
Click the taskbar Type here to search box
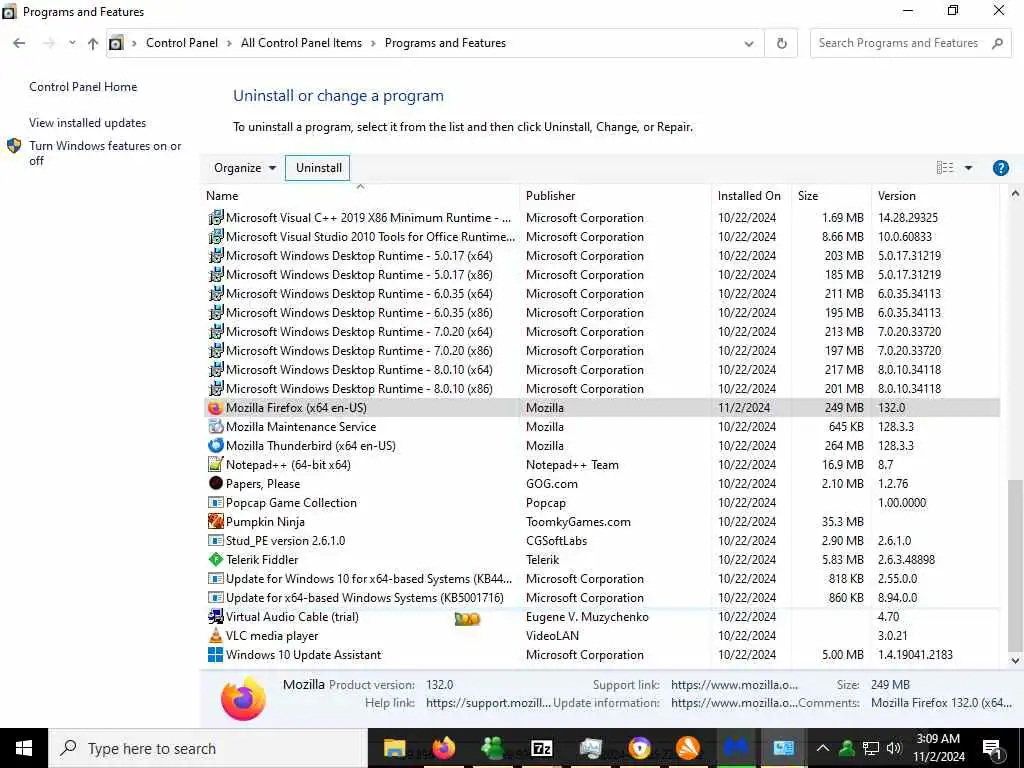point(208,748)
